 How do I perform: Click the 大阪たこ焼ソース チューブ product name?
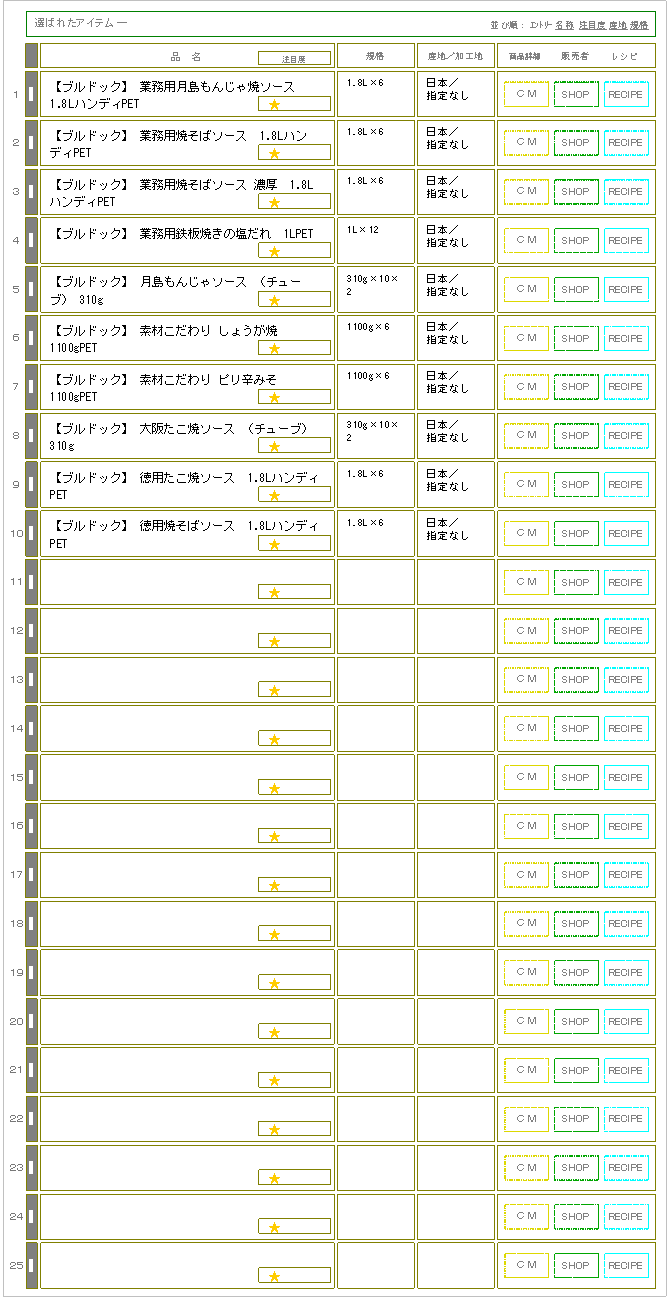pyautogui.click(x=179, y=437)
